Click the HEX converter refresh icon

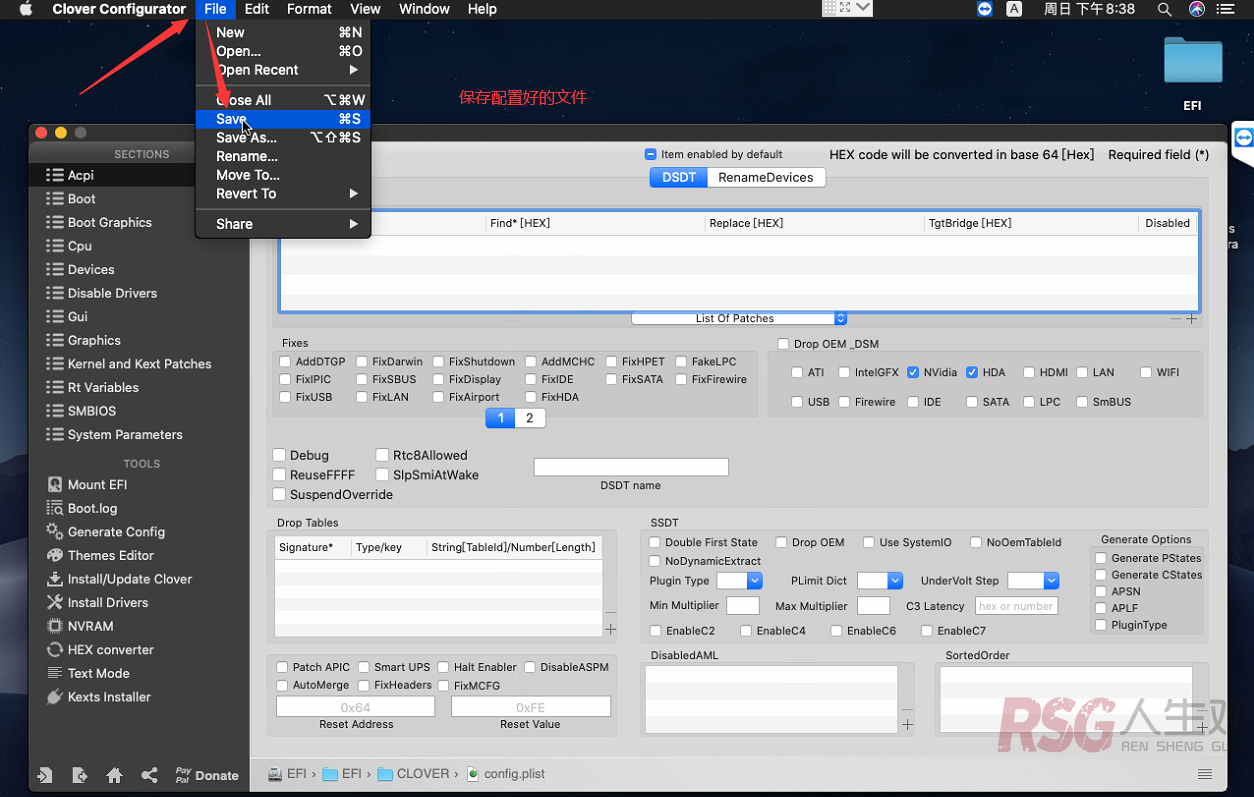pyautogui.click(x=55, y=649)
